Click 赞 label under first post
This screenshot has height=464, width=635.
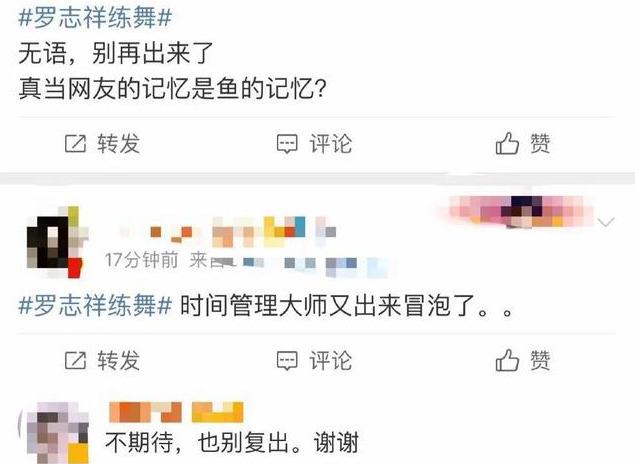tap(540, 144)
